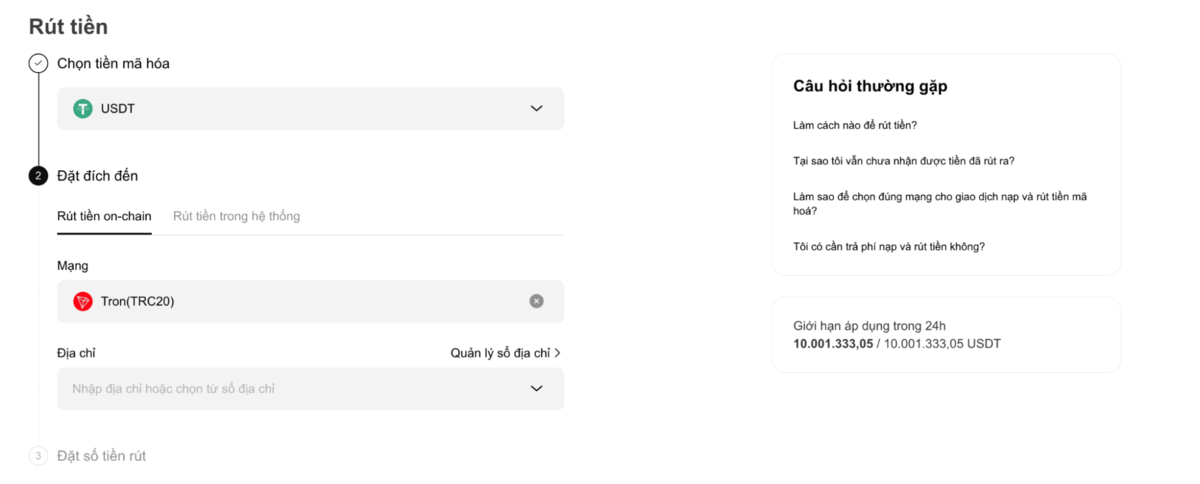Viewport: 1200px width, 484px height.
Task: Click the Đặt số tiền rút step
Action: (x=101, y=456)
